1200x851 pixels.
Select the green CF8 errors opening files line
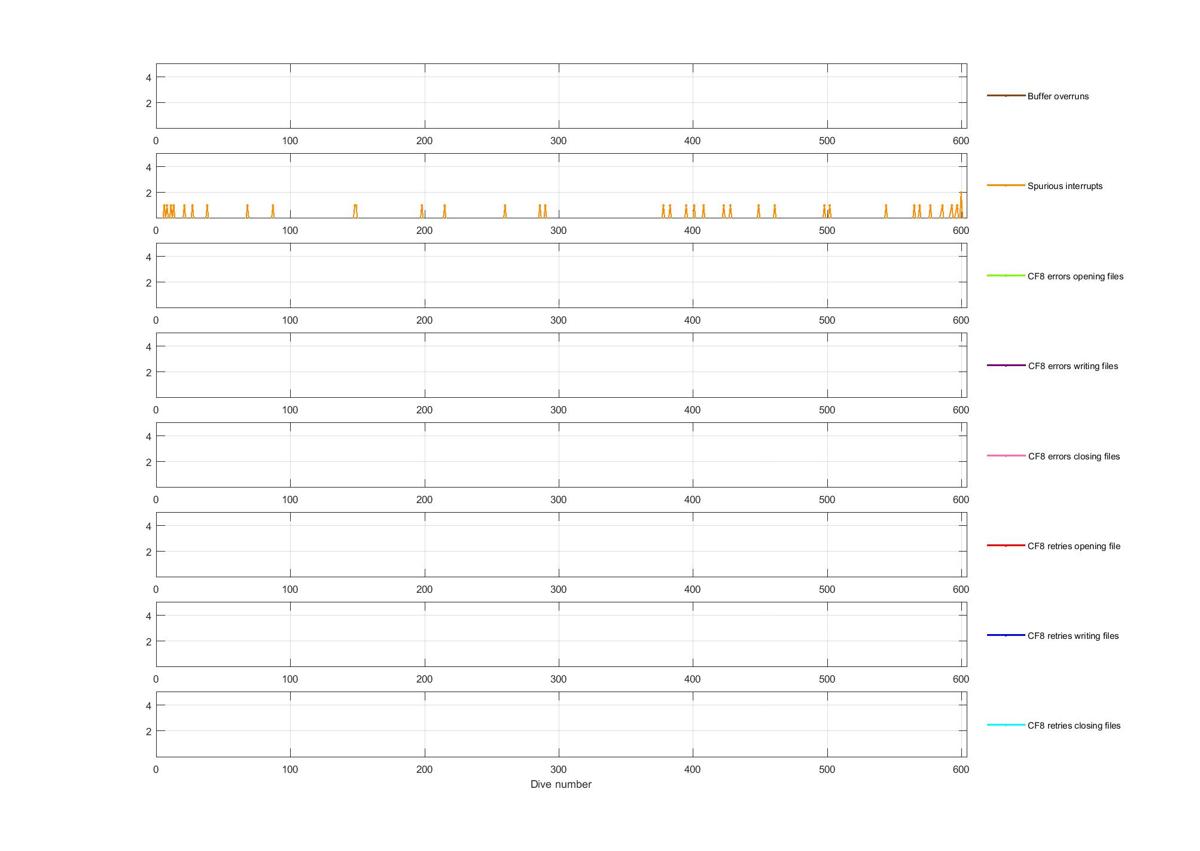(1006, 276)
